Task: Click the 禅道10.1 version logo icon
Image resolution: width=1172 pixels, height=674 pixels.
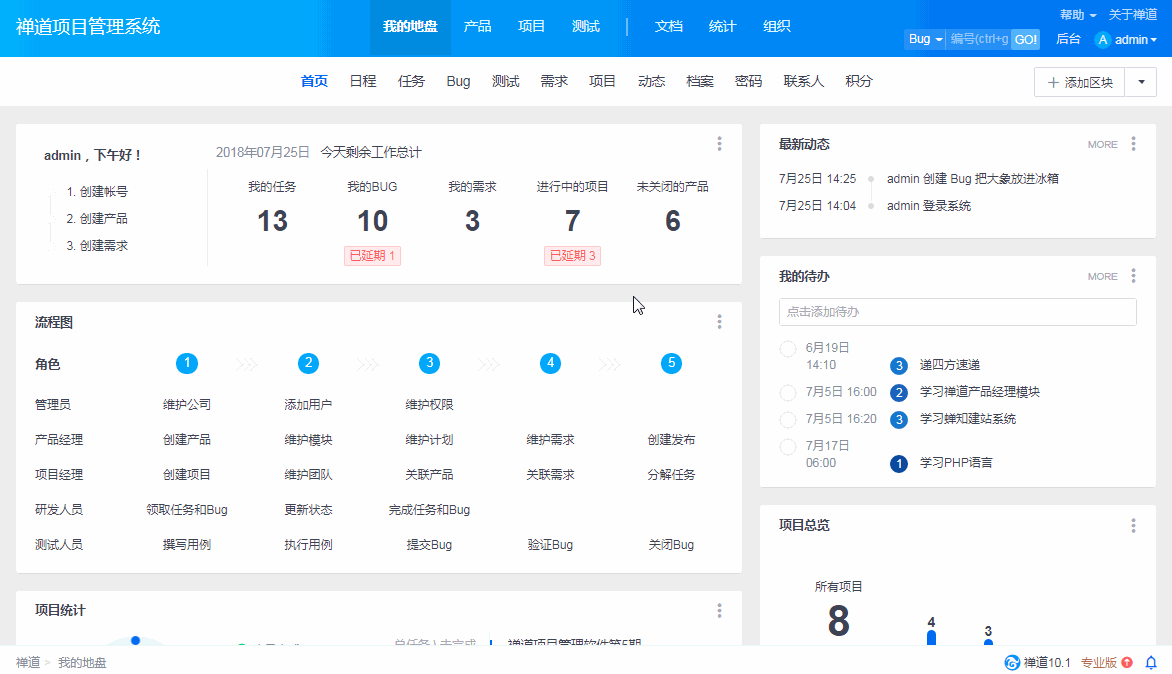Action: click(1012, 662)
